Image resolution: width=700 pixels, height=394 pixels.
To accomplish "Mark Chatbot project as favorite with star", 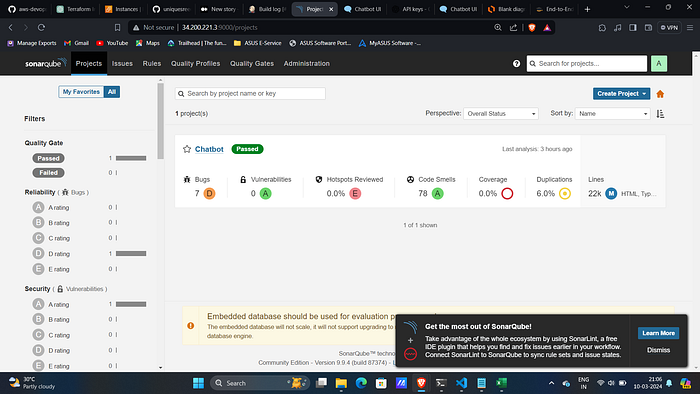I will (187, 149).
